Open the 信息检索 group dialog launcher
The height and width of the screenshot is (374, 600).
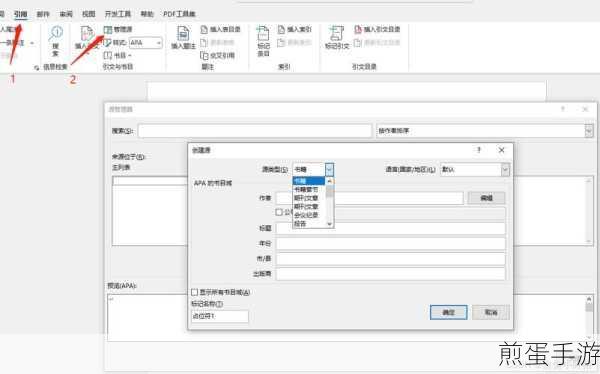click(x=36, y=67)
